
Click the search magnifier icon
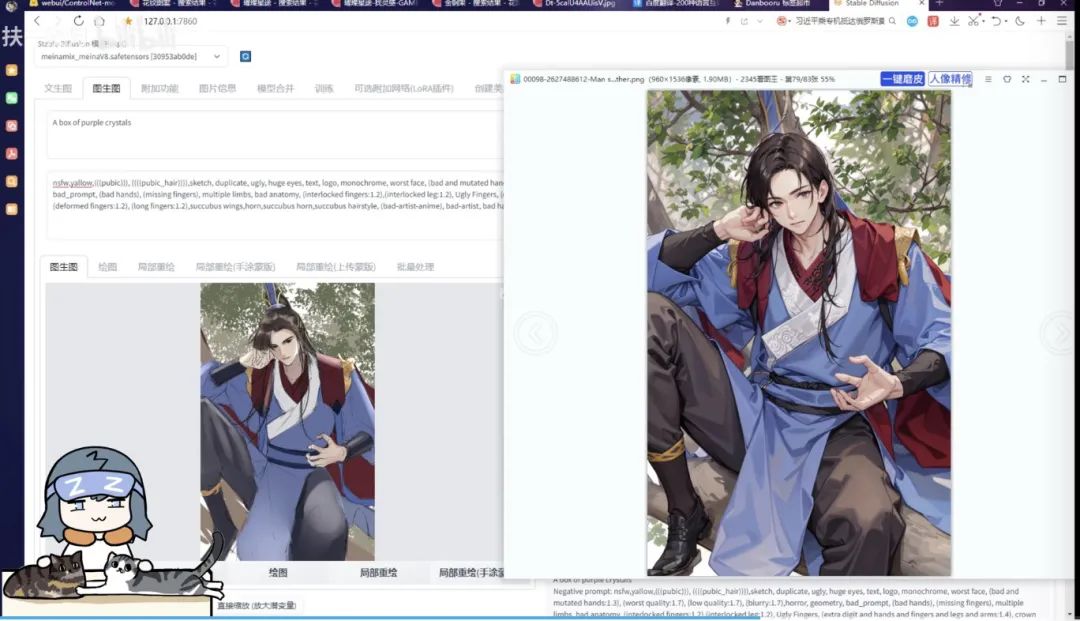coord(893,21)
